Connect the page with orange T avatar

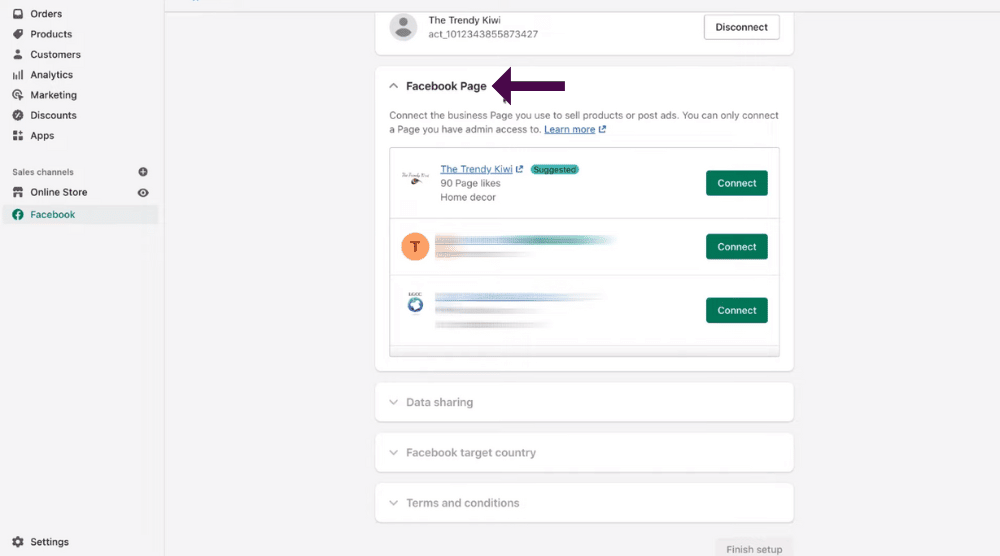(737, 247)
